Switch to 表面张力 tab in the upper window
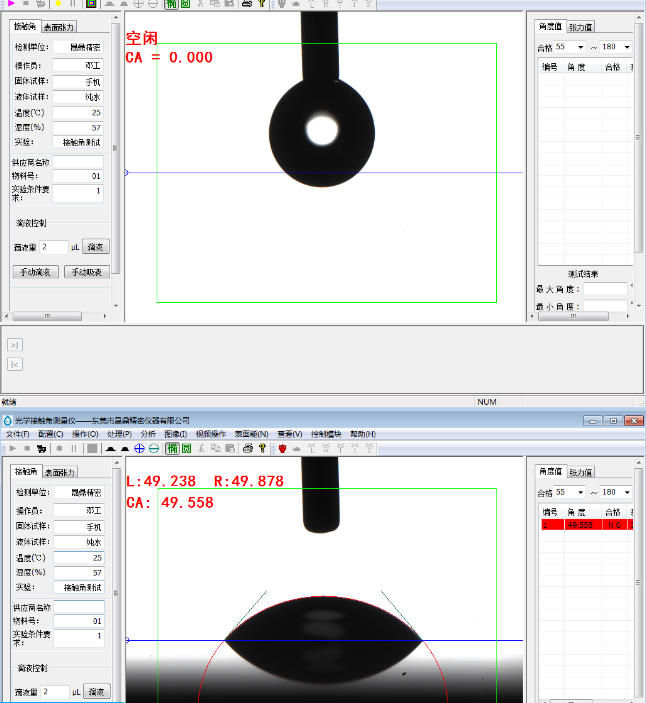Viewport: 646px width, 703px height. tap(59, 27)
